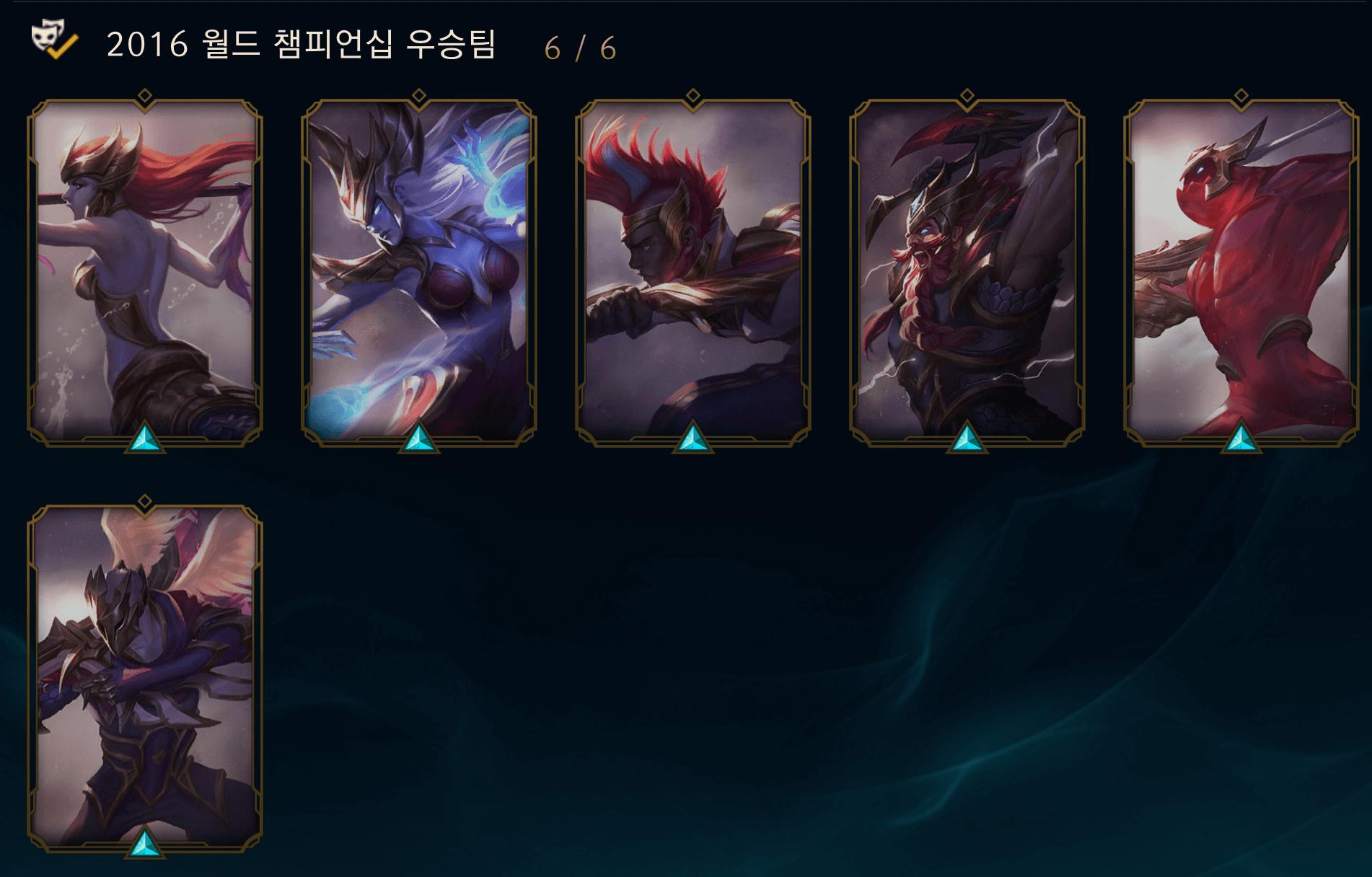Open the red Zac skin card
This screenshot has width=1372, height=877.
(x=1241, y=272)
